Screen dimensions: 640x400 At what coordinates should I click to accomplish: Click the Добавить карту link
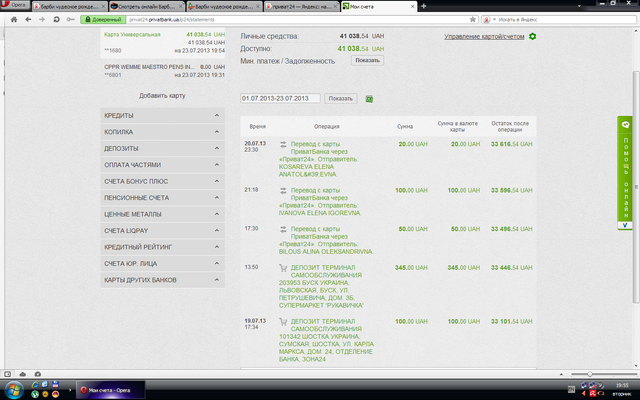click(x=162, y=96)
